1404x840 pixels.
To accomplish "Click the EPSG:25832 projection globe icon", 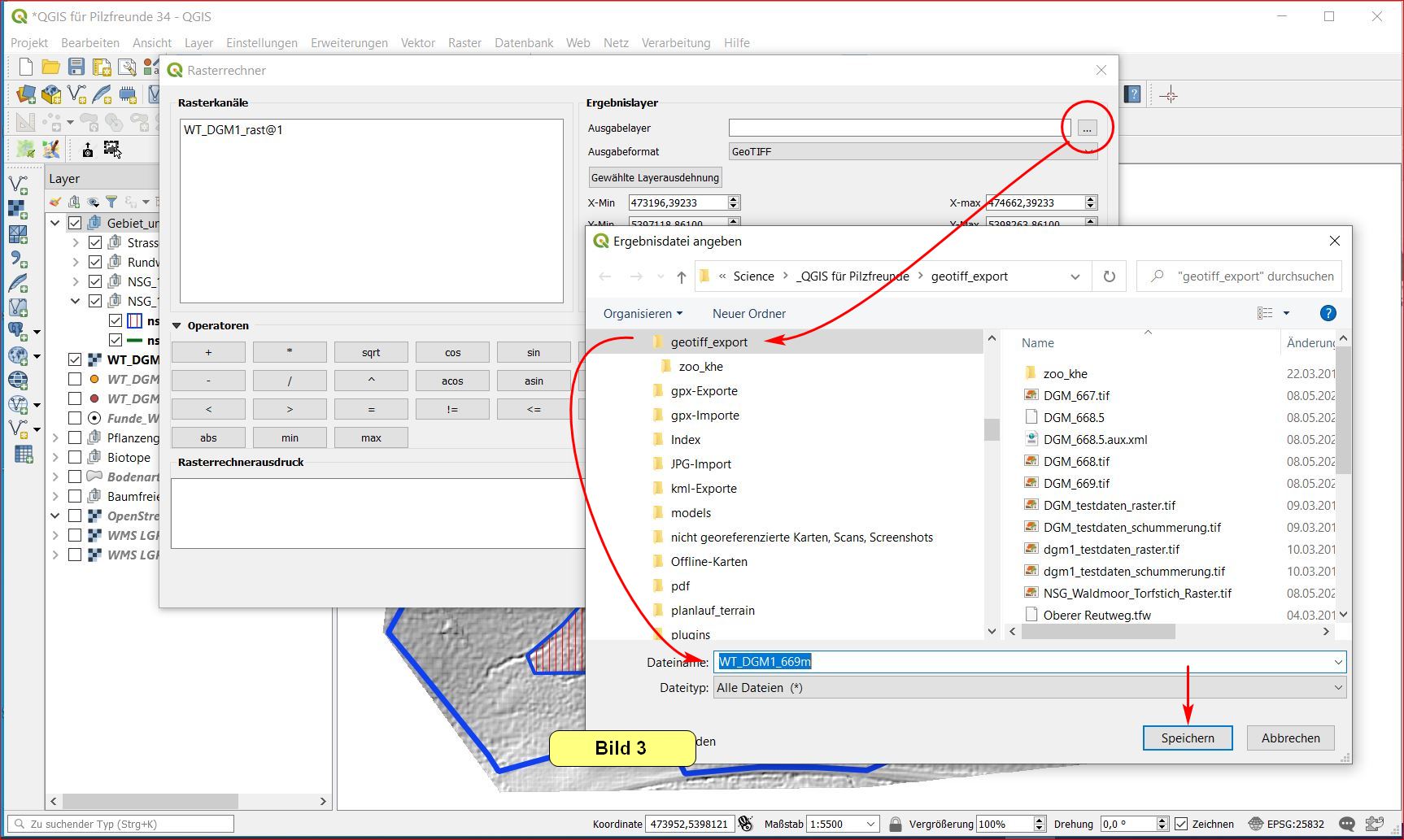I will [1256, 824].
